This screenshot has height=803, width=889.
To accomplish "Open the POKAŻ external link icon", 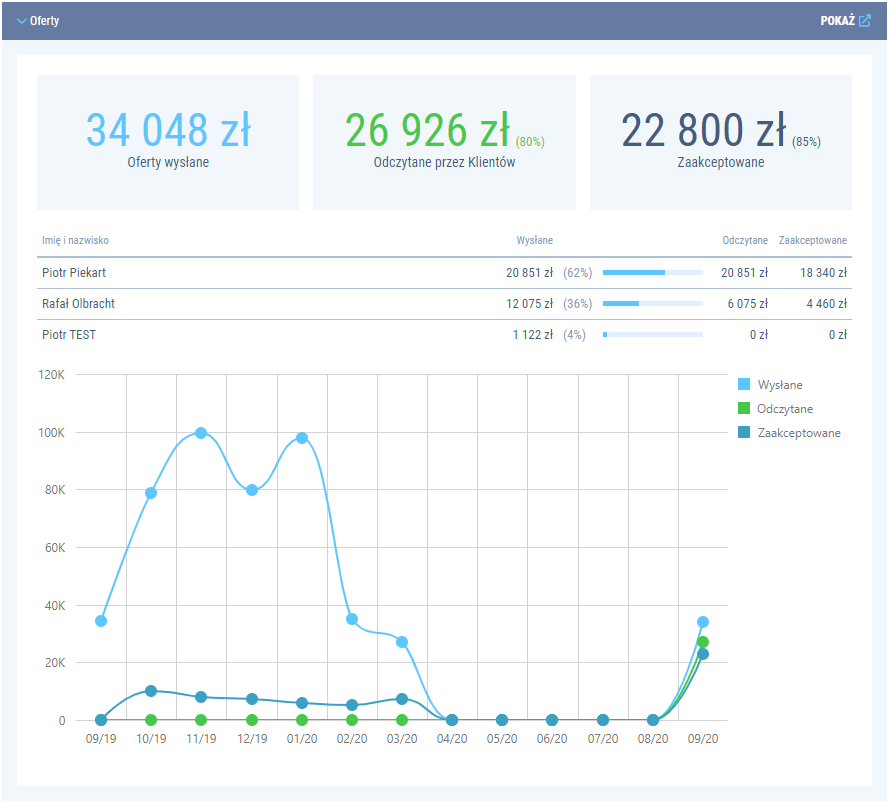I will 865,20.
